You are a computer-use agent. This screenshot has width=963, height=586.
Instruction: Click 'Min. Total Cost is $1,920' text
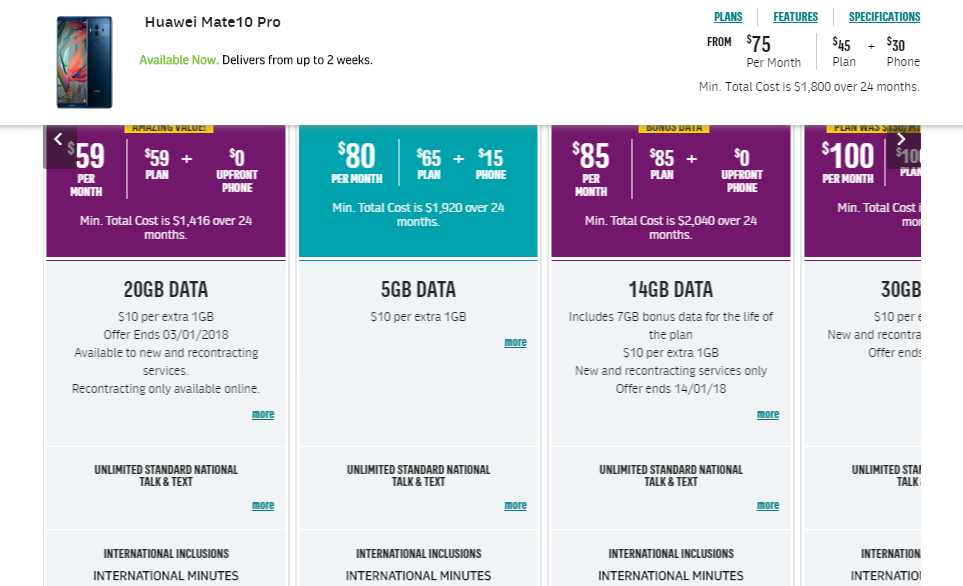(x=418, y=214)
